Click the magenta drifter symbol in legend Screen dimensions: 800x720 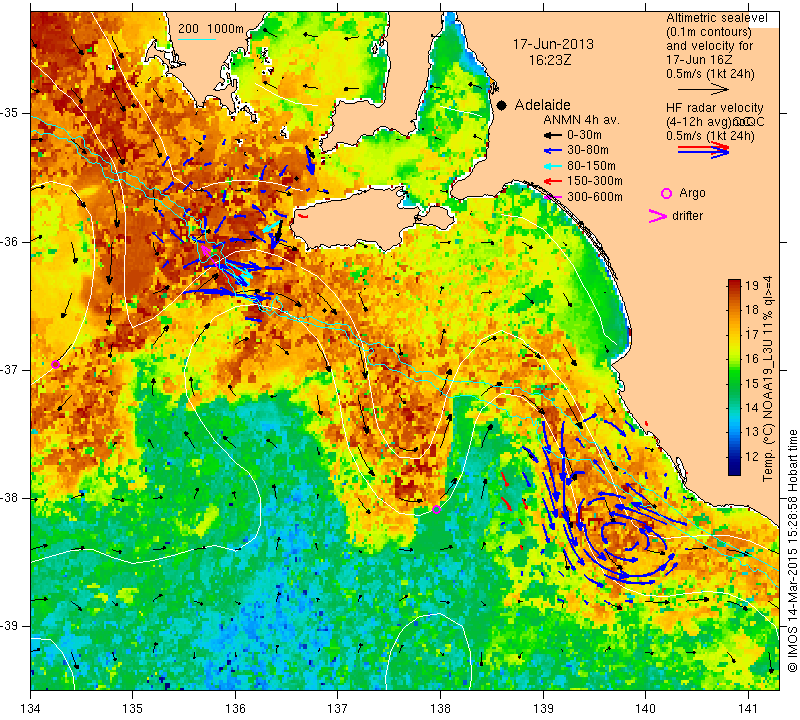point(658,216)
